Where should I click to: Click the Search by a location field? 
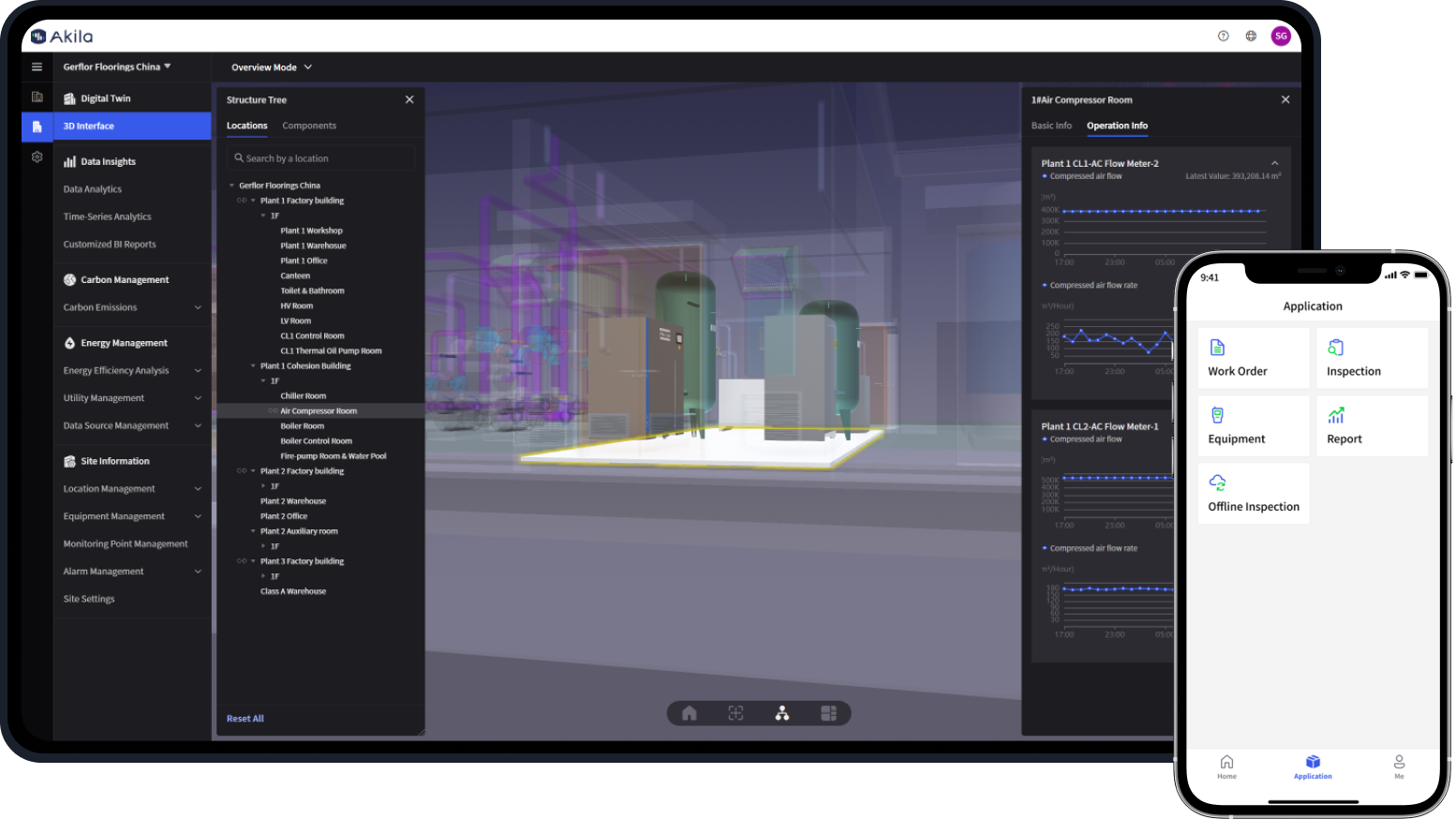(320, 158)
